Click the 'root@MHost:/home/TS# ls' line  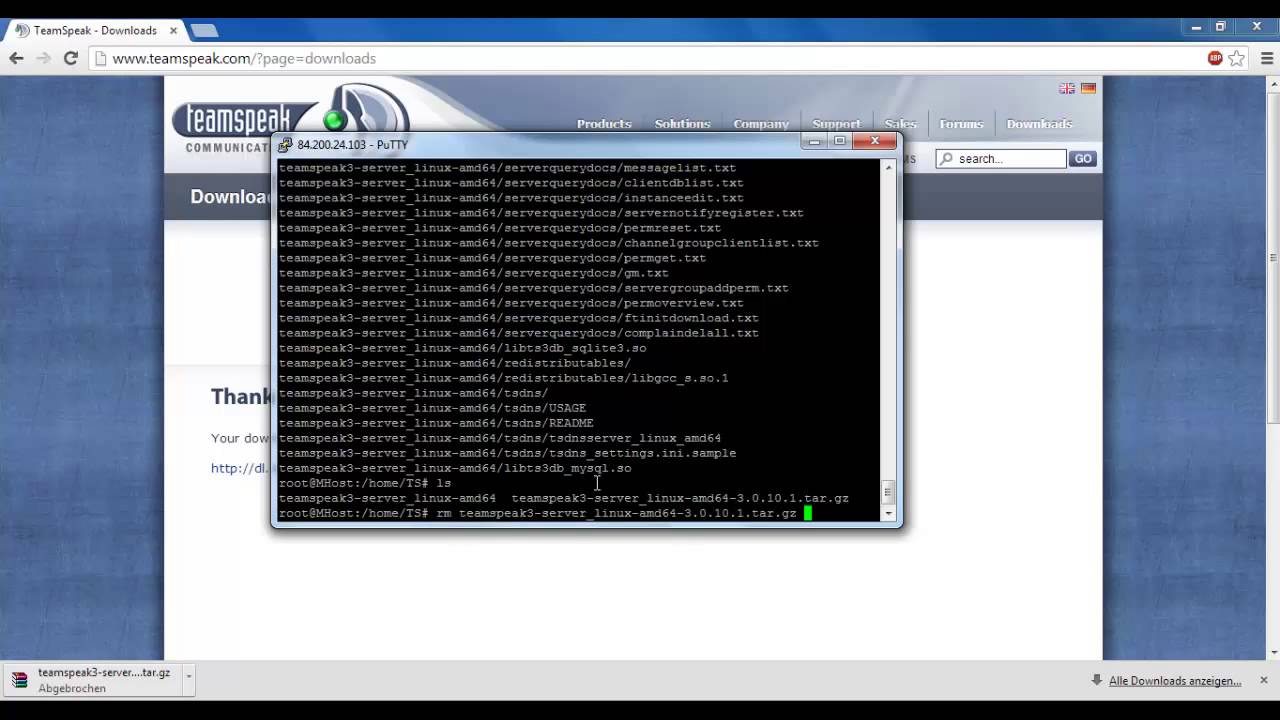(x=365, y=483)
